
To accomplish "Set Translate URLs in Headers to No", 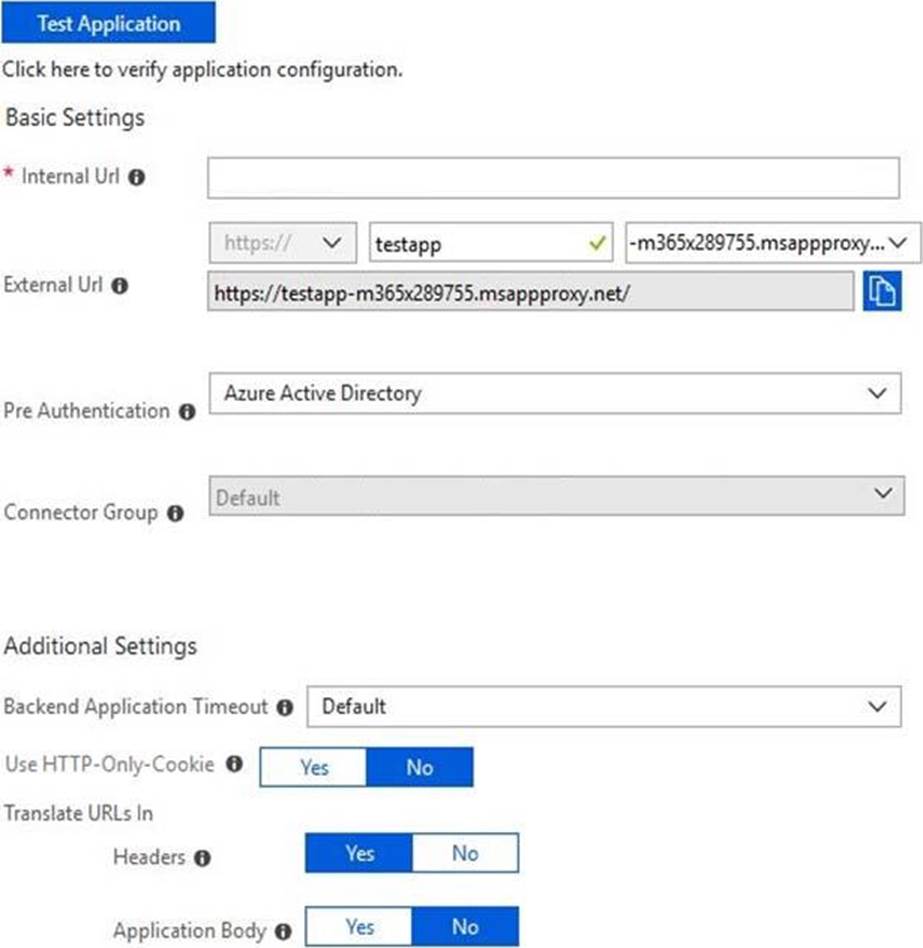I will click(465, 853).
